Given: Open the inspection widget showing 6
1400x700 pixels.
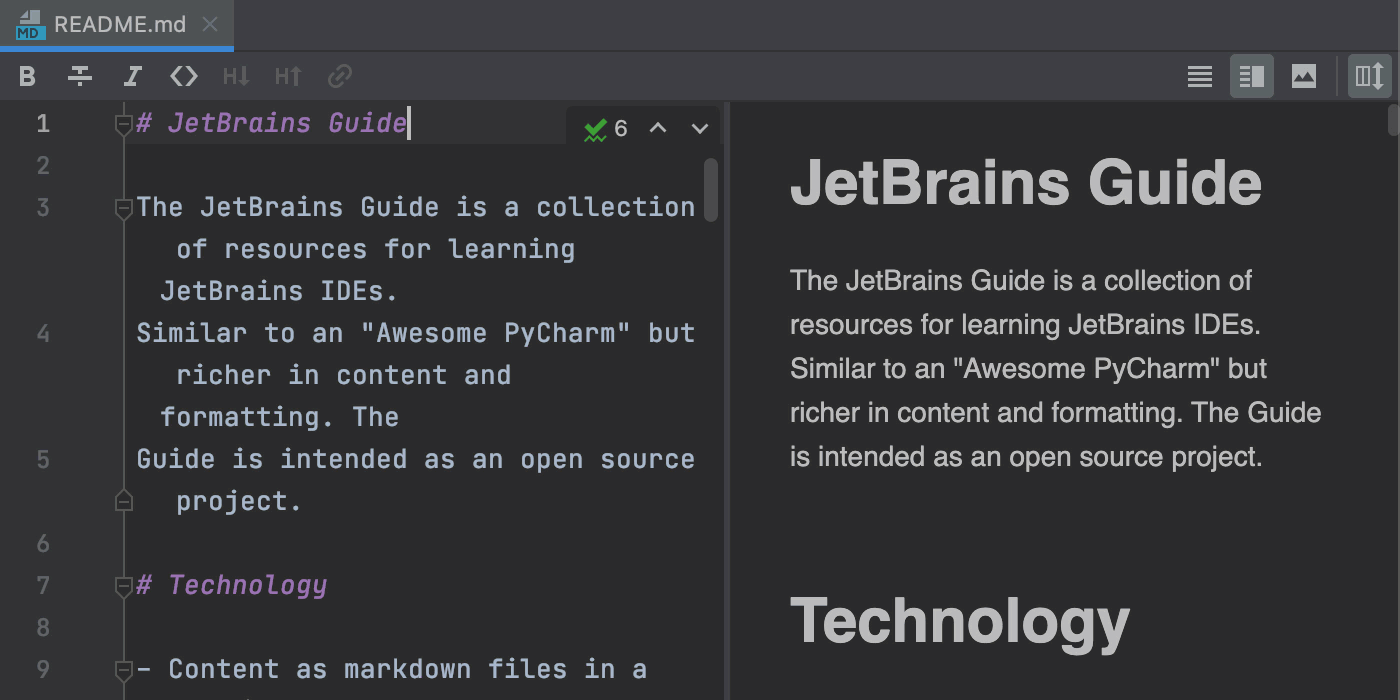Looking at the screenshot, I should [x=606, y=128].
